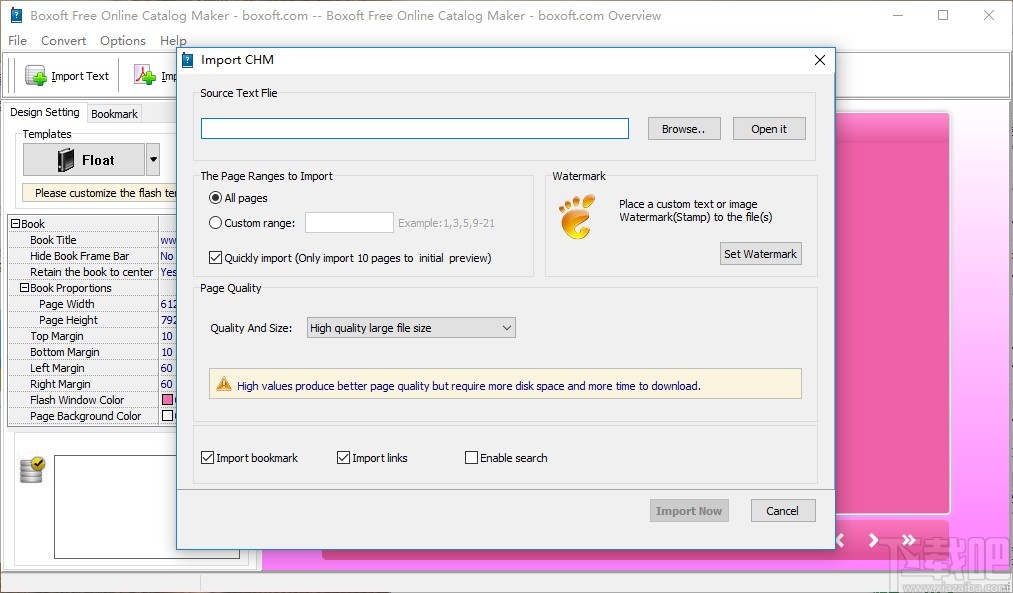
Task: Open the template selector arrow next to Float
Action: 154,159
